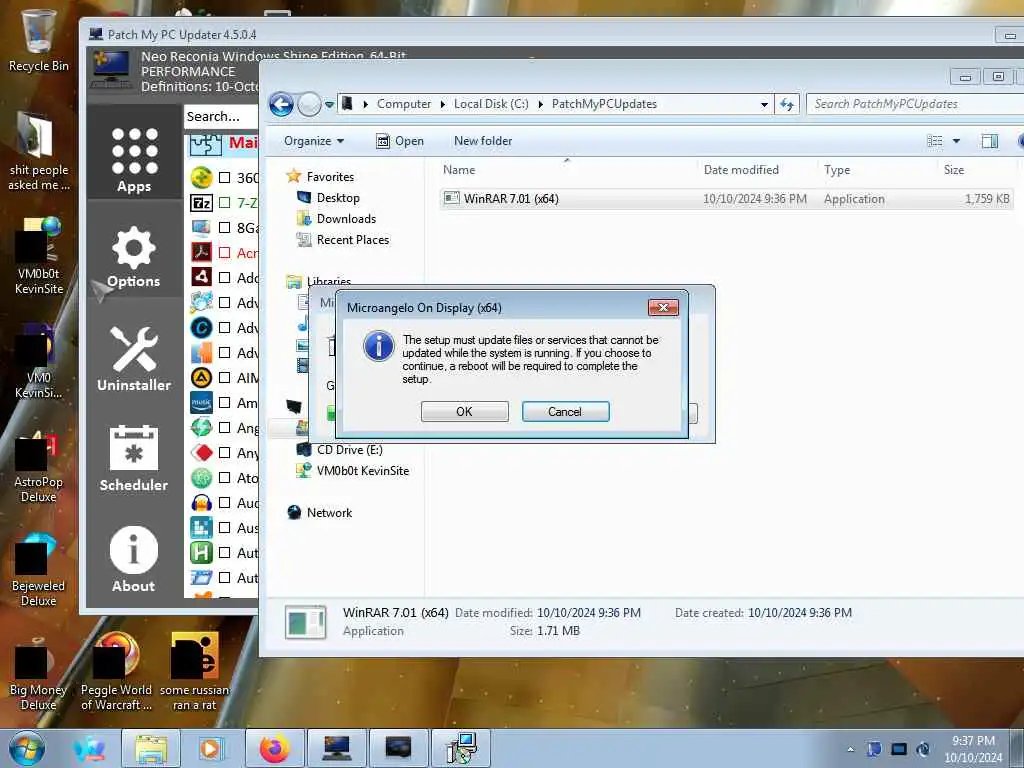Viewport: 1024px width, 768px height.
Task: Tick the 7-Zip checkbox
Action: pos(225,202)
